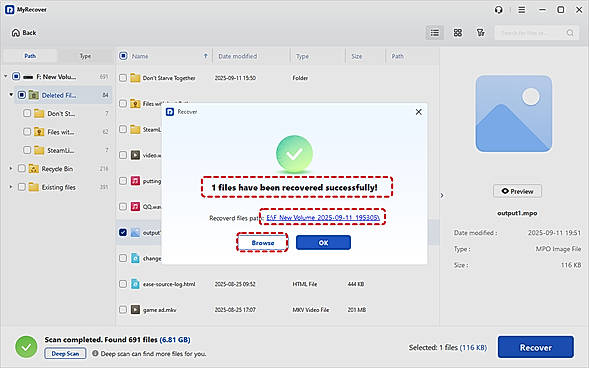The width and height of the screenshot is (589, 368).
Task: Switch to the Type tab
Action: pos(85,56)
